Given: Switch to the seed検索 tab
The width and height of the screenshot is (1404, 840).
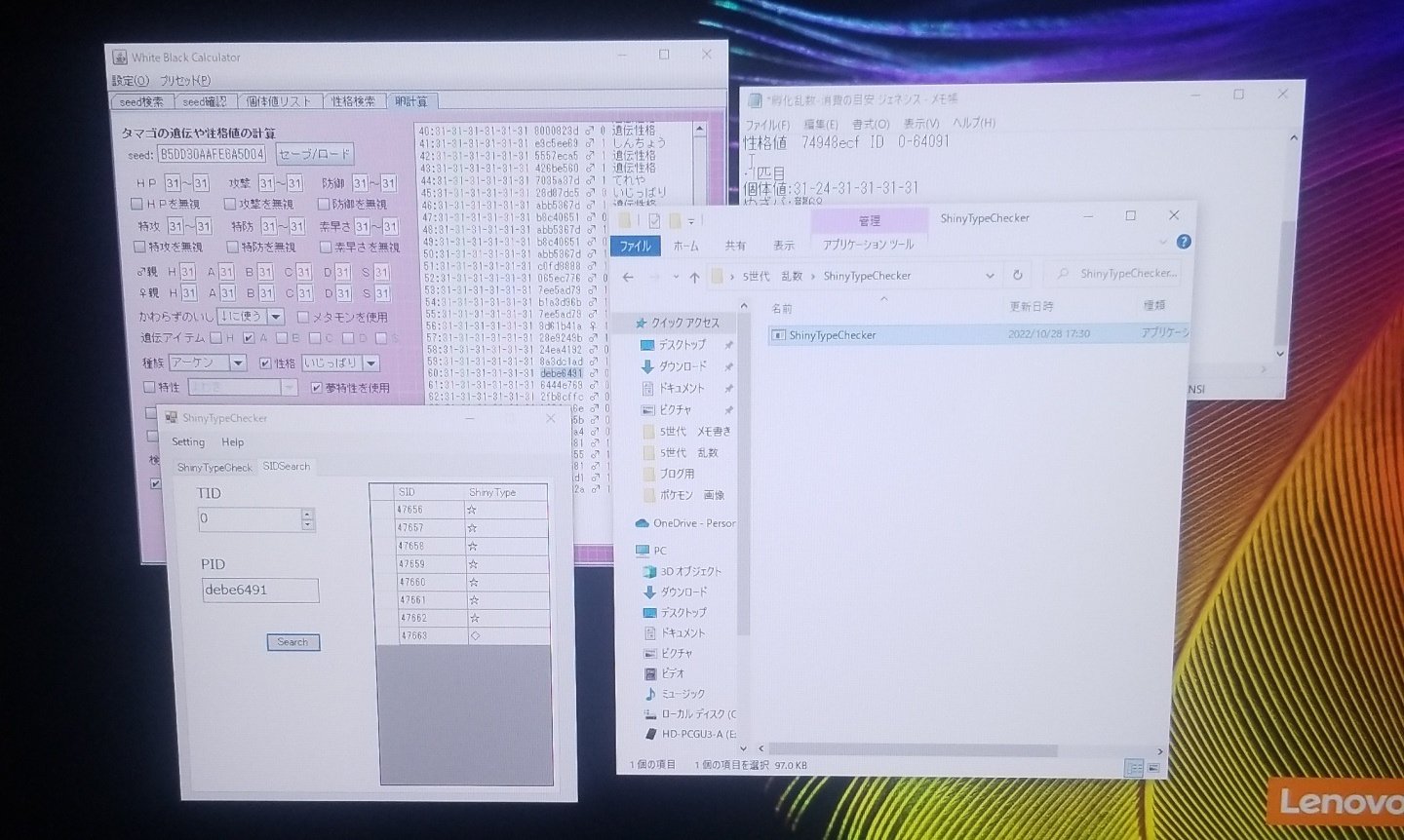Looking at the screenshot, I should [x=142, y=101].
